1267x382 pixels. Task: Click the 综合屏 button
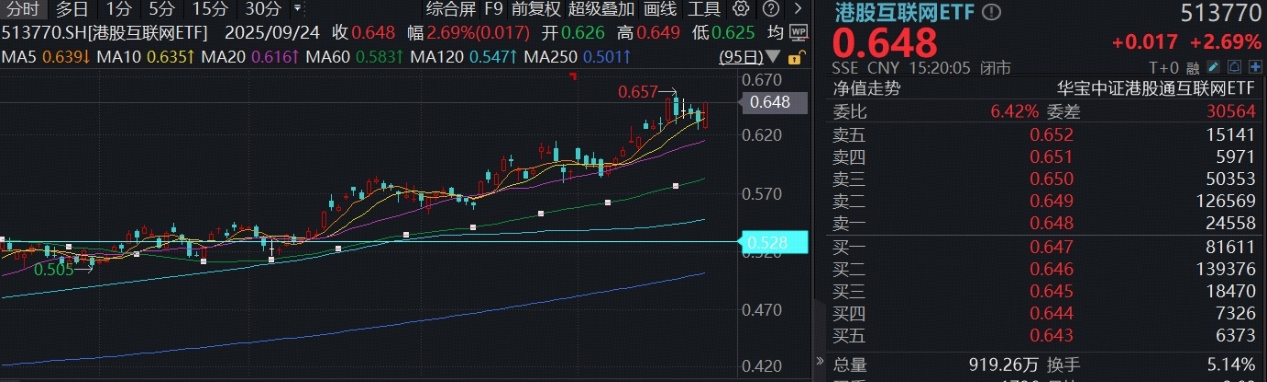450,9
